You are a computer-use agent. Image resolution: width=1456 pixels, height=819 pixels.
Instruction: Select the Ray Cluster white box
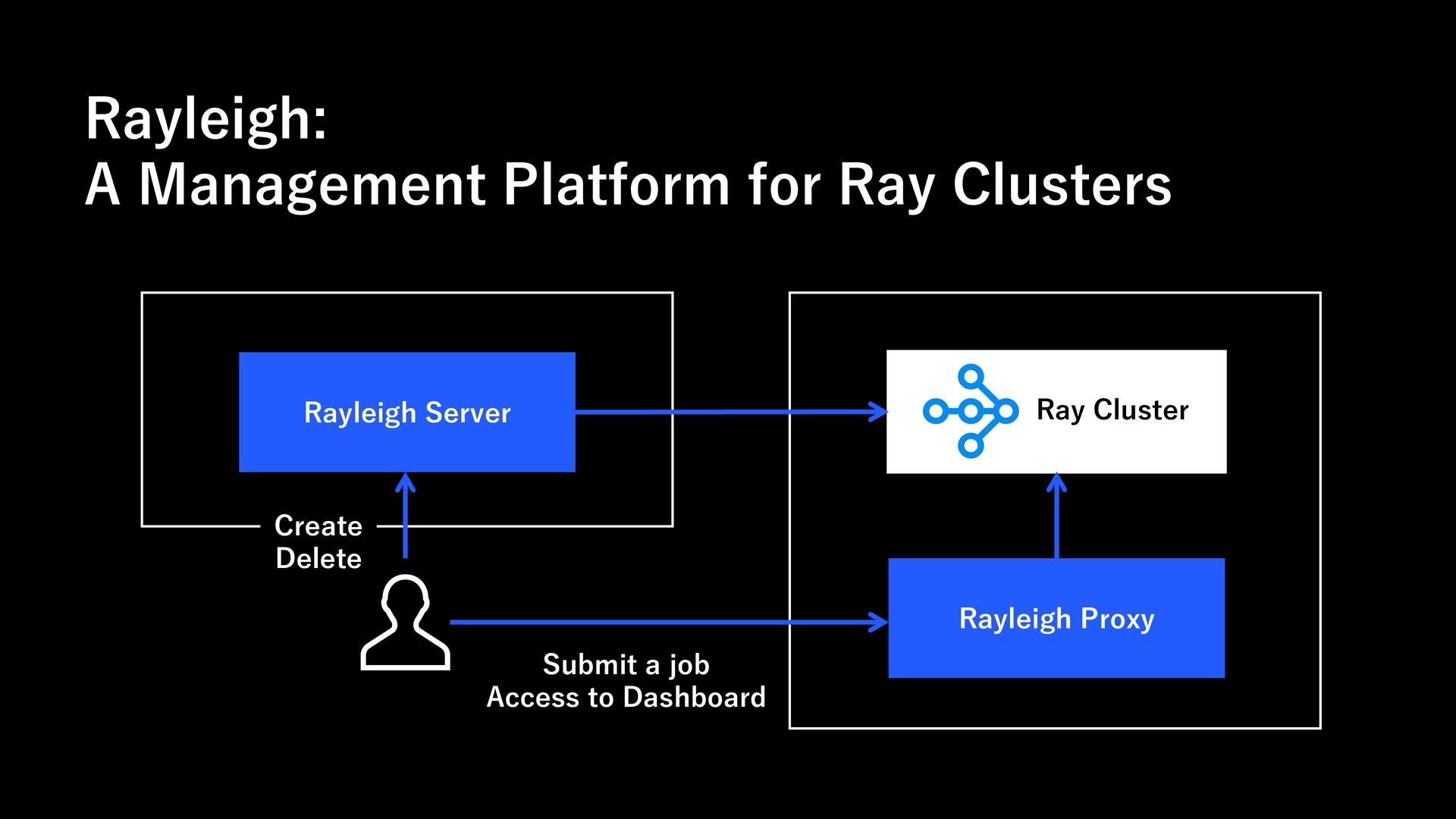click(x=1056, y=412)
